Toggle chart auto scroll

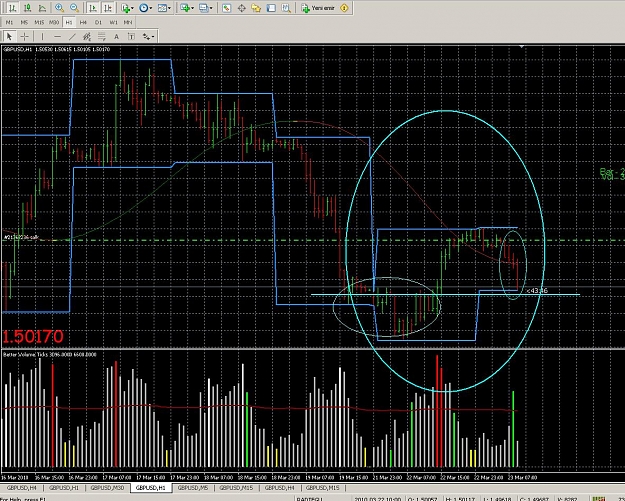(x=93, y=8)
